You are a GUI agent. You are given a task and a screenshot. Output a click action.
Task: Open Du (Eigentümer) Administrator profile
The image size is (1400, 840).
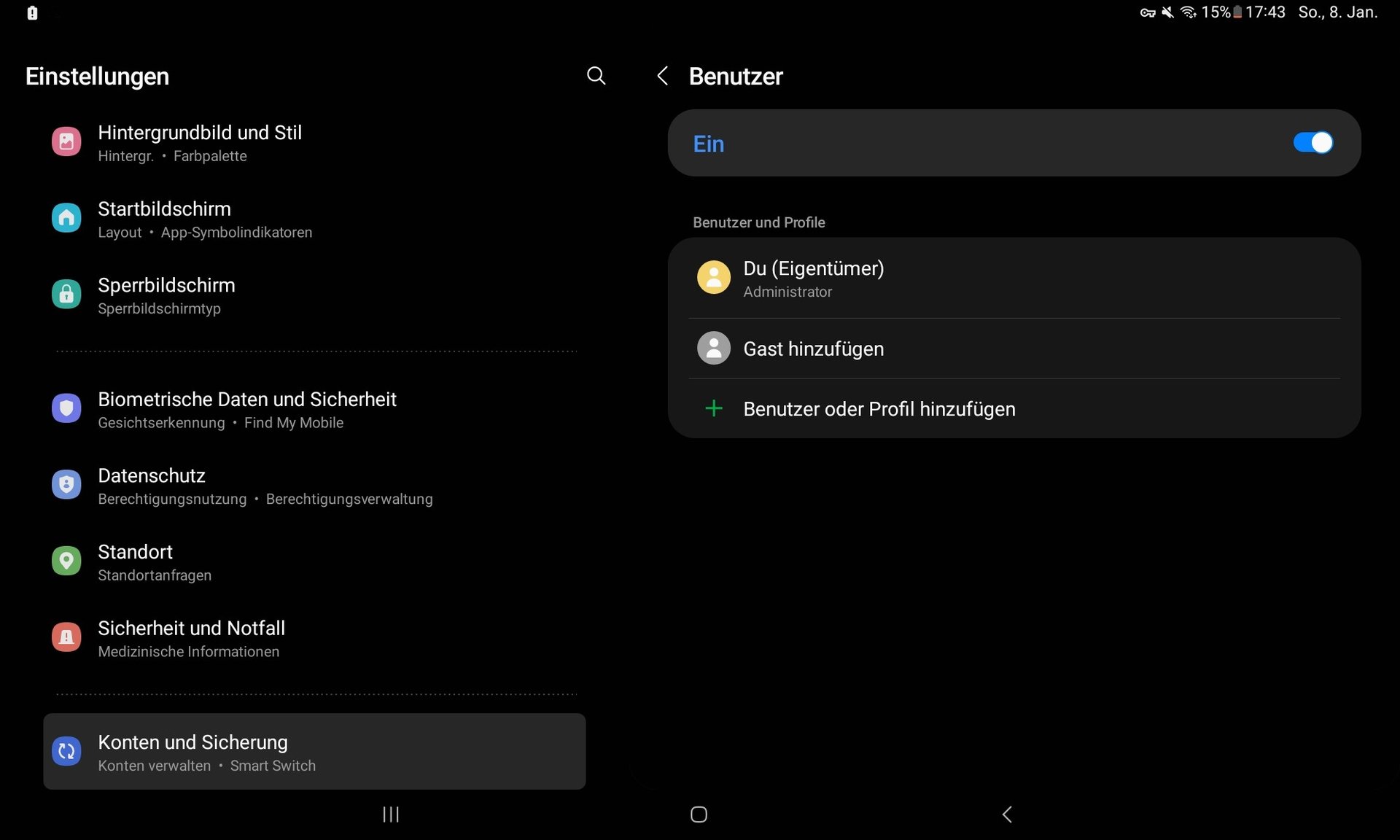[813, 279]
